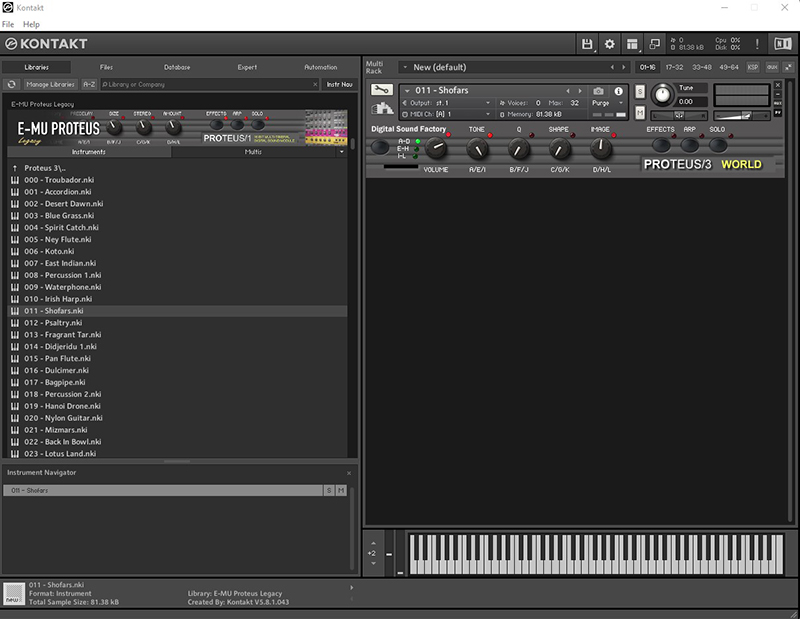Remove the 011 - Shofars instrument from rack
The height and width of the screenshot is (619, 800).
tap(778, 85)
